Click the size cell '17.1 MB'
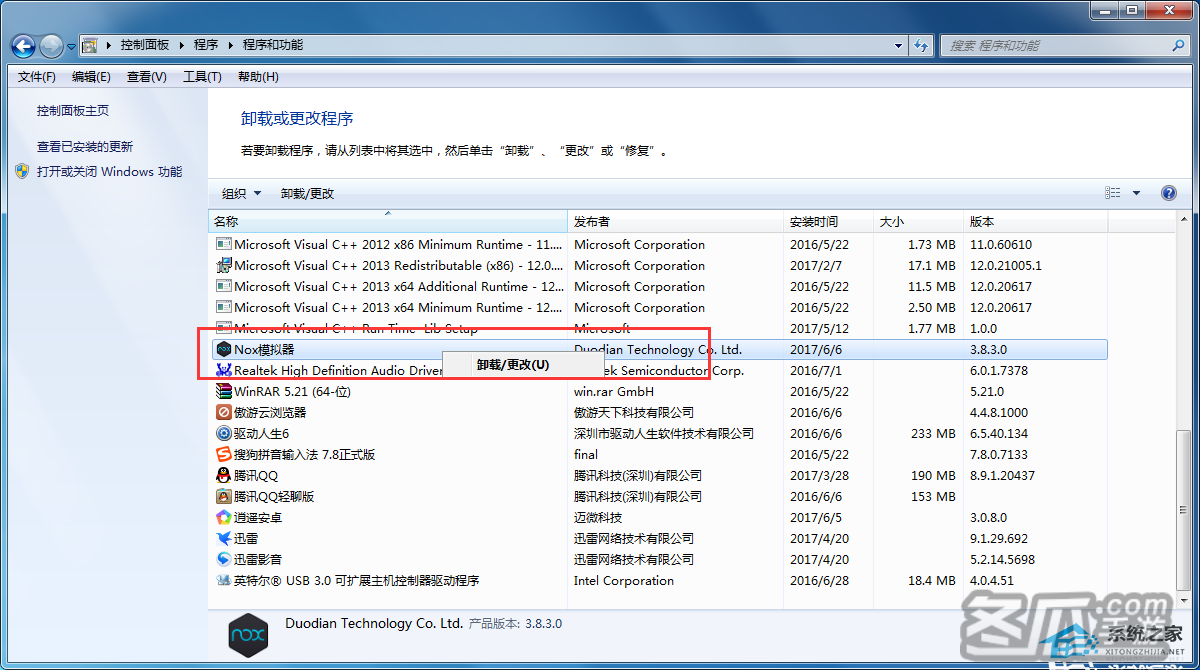Image resolution: width=1200 pixels, height=670 pixels. pos(932,266)
